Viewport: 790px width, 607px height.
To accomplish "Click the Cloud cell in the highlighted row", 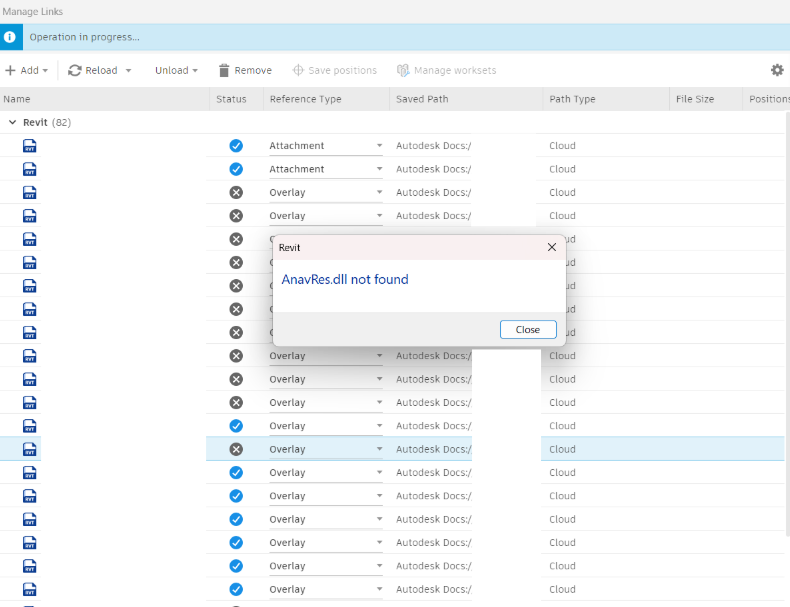I will (x=562, y=449).
